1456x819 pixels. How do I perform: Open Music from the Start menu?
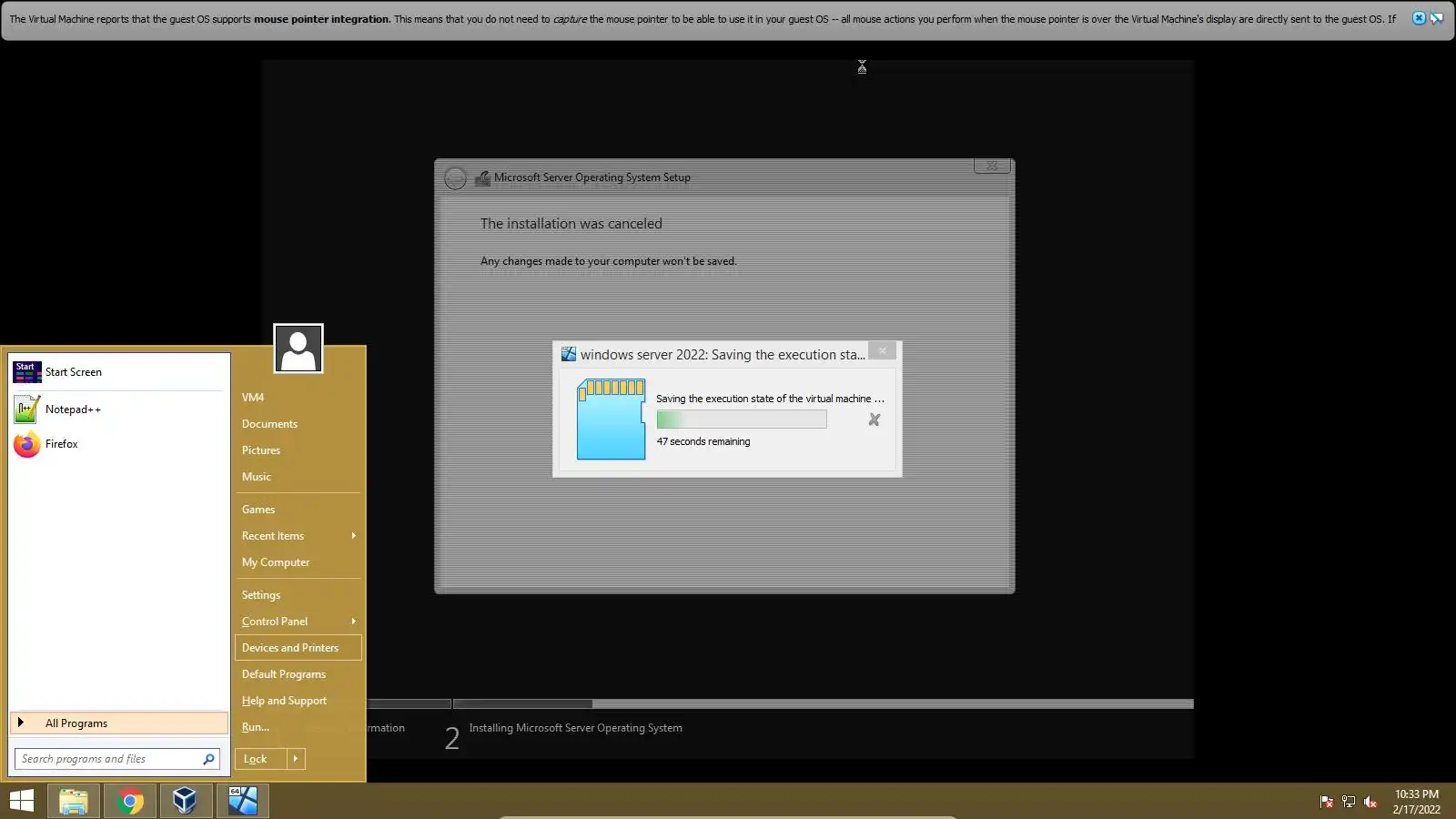coord(298,477)
